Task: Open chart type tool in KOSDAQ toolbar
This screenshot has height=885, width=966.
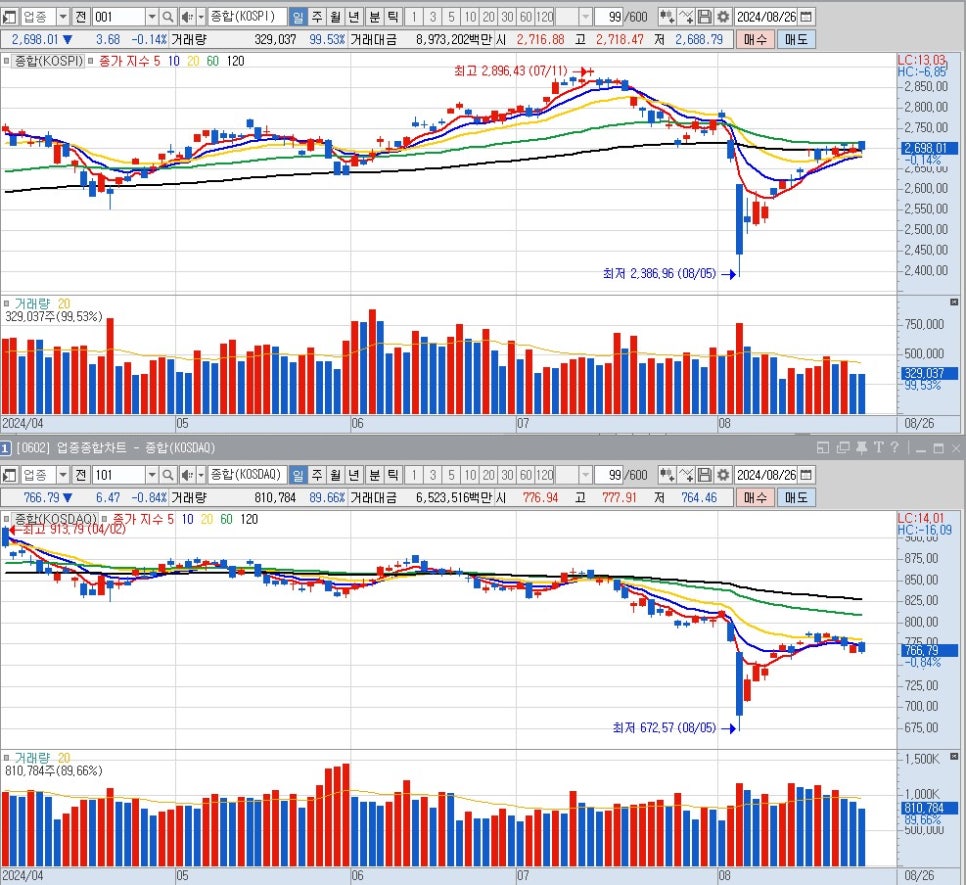Action: 666,475
